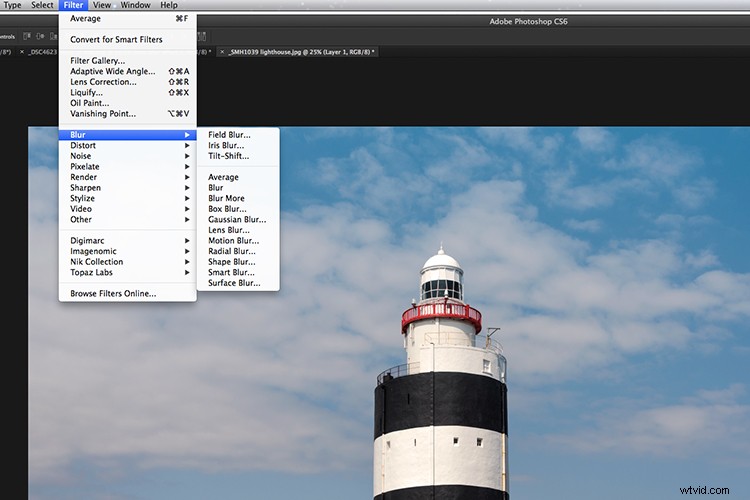Expand the Pixelate submenu
The width and height of the screenshot is (750, 500).
click(x=128, y=167)
